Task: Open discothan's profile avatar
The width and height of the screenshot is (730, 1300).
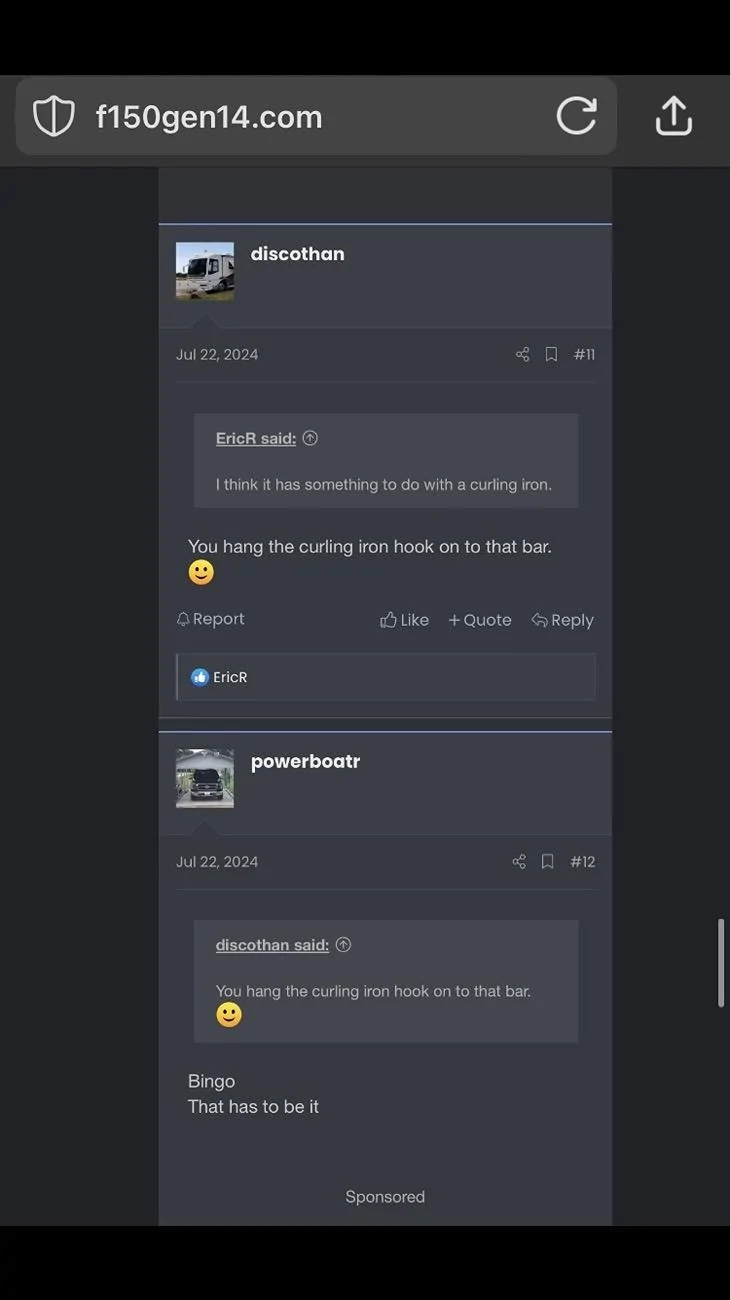Action: coord(205,271)
